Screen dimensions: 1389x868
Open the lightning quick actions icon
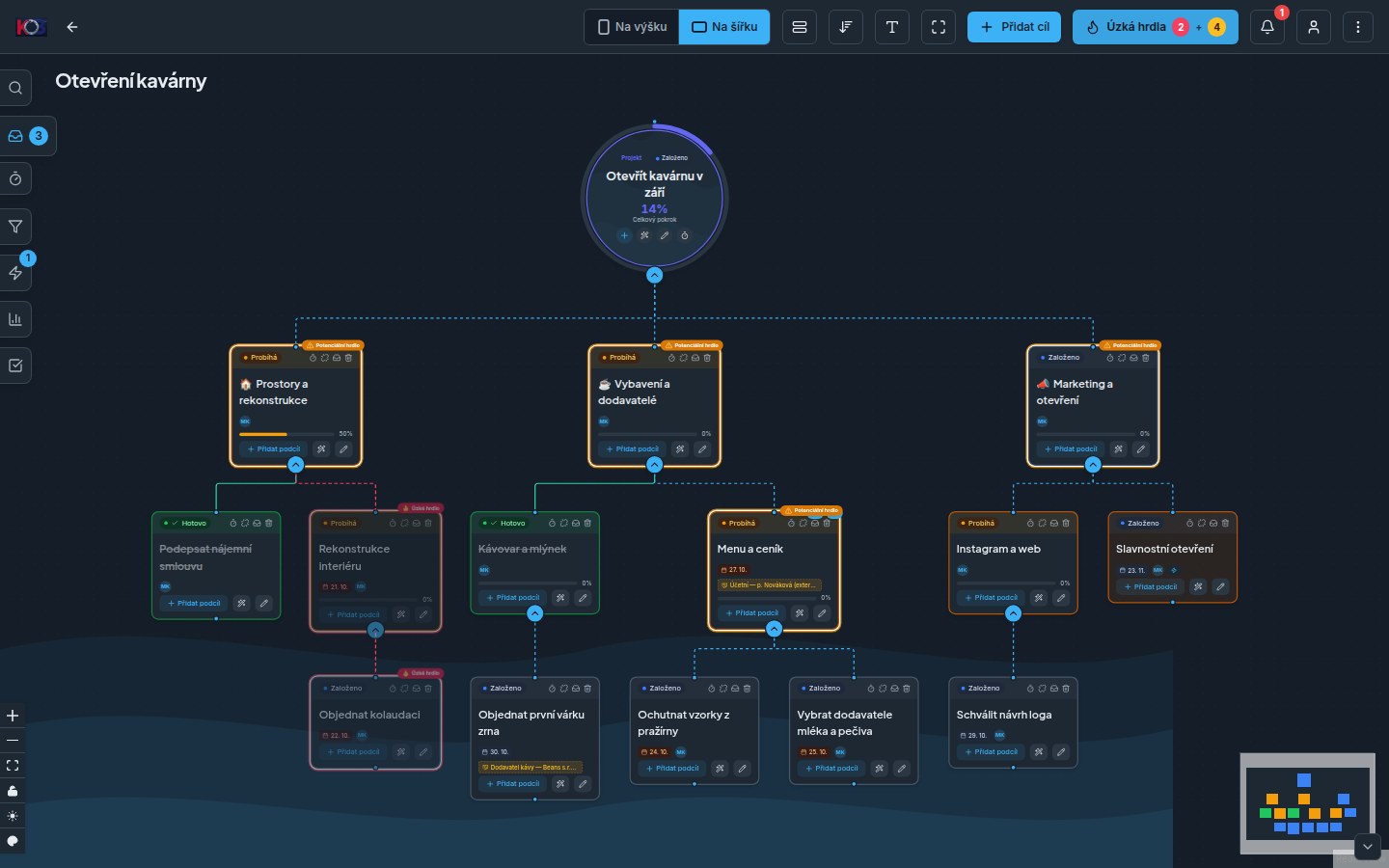[15, 273]
